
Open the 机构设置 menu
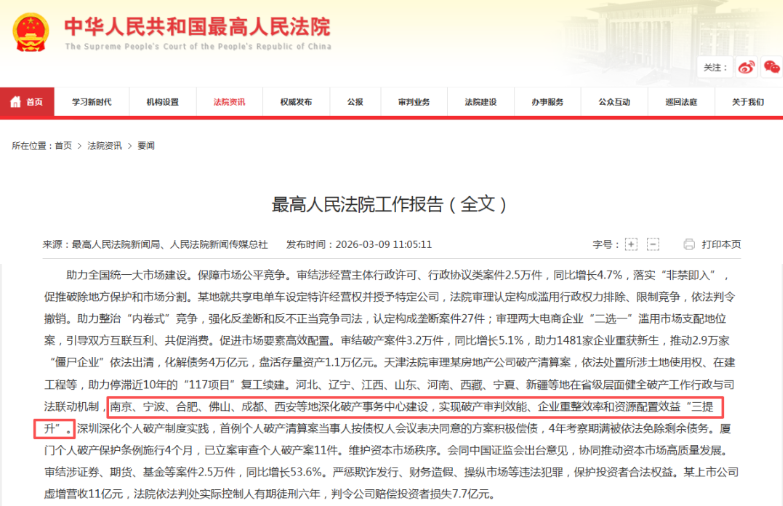(x=162, y=102)
